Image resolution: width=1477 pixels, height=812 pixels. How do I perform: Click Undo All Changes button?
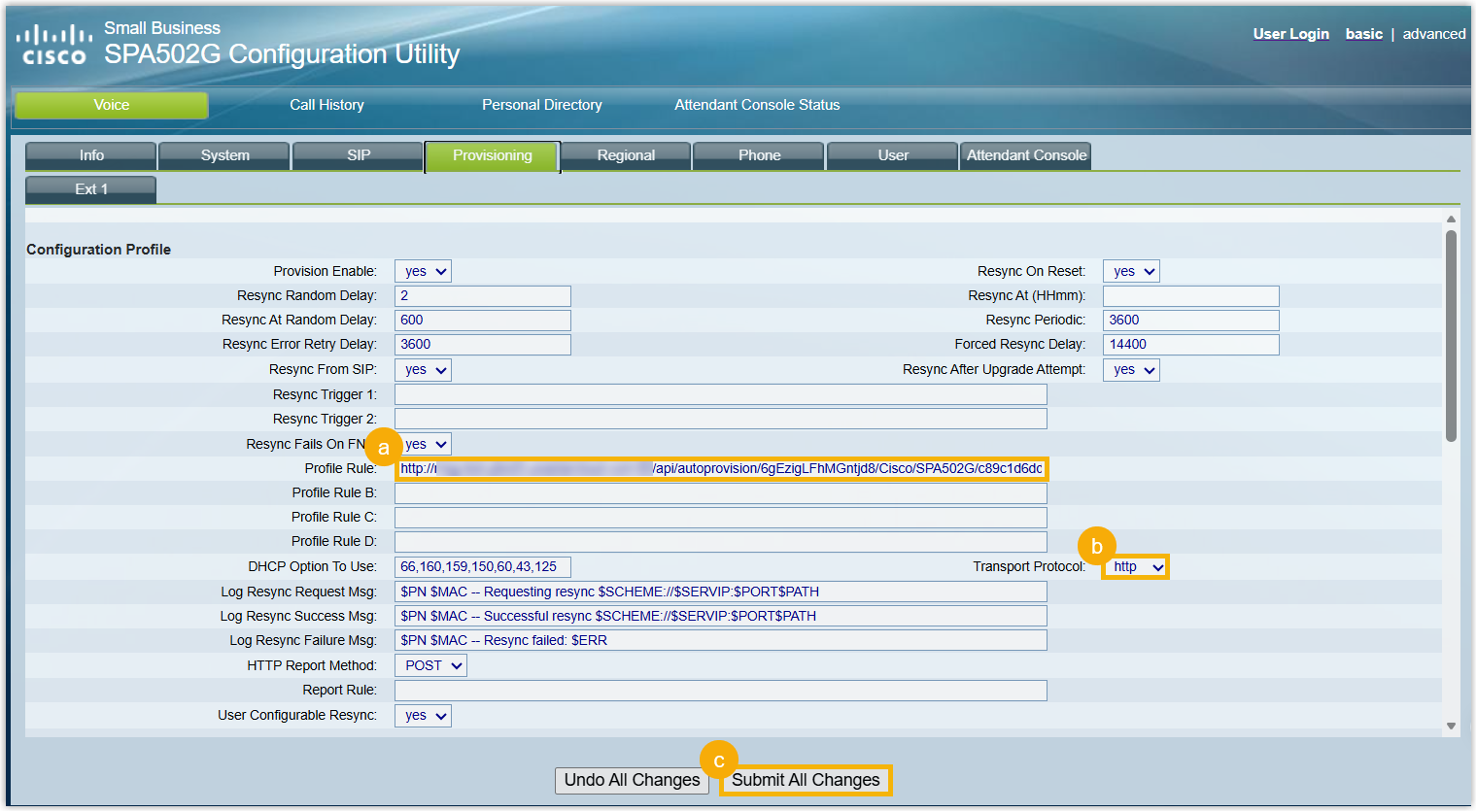tap(632, 780)
